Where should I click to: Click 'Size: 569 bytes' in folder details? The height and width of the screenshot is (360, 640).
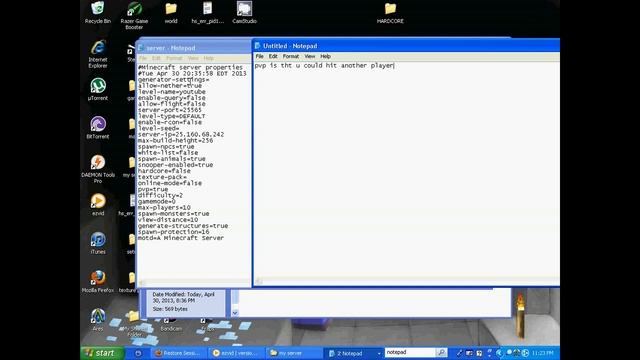click(170, 309)
